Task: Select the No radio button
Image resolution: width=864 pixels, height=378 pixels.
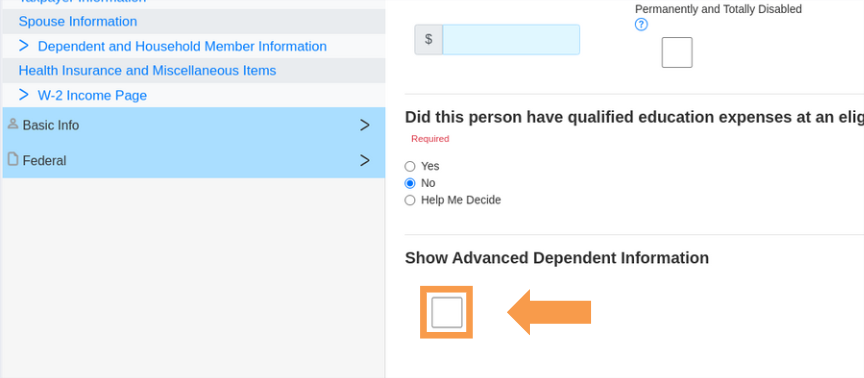Action: coord(409,183)
